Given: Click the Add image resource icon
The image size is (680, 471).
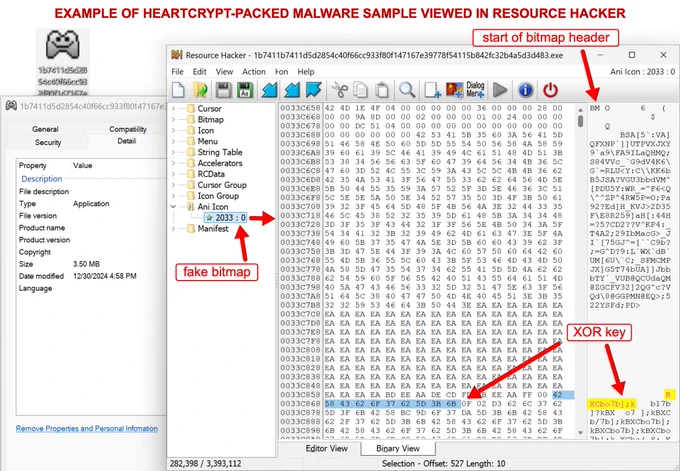Looking at the screenshot, I should [x=454, y=90].
